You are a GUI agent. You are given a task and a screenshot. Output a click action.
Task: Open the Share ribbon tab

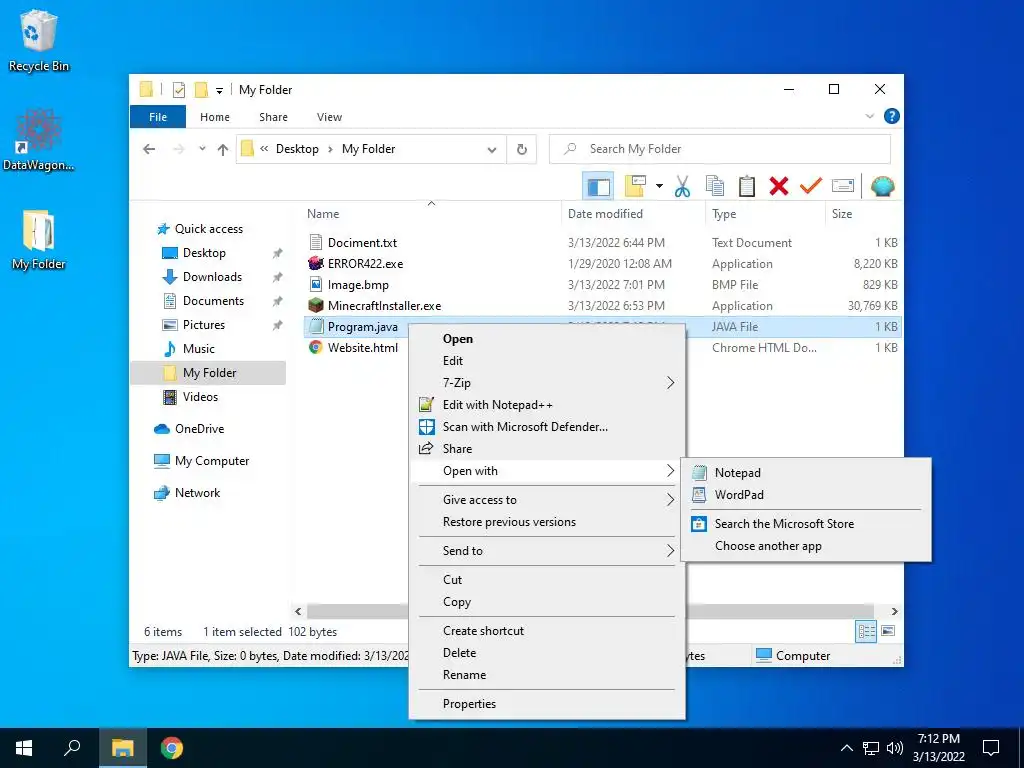[x=273, y=117]
